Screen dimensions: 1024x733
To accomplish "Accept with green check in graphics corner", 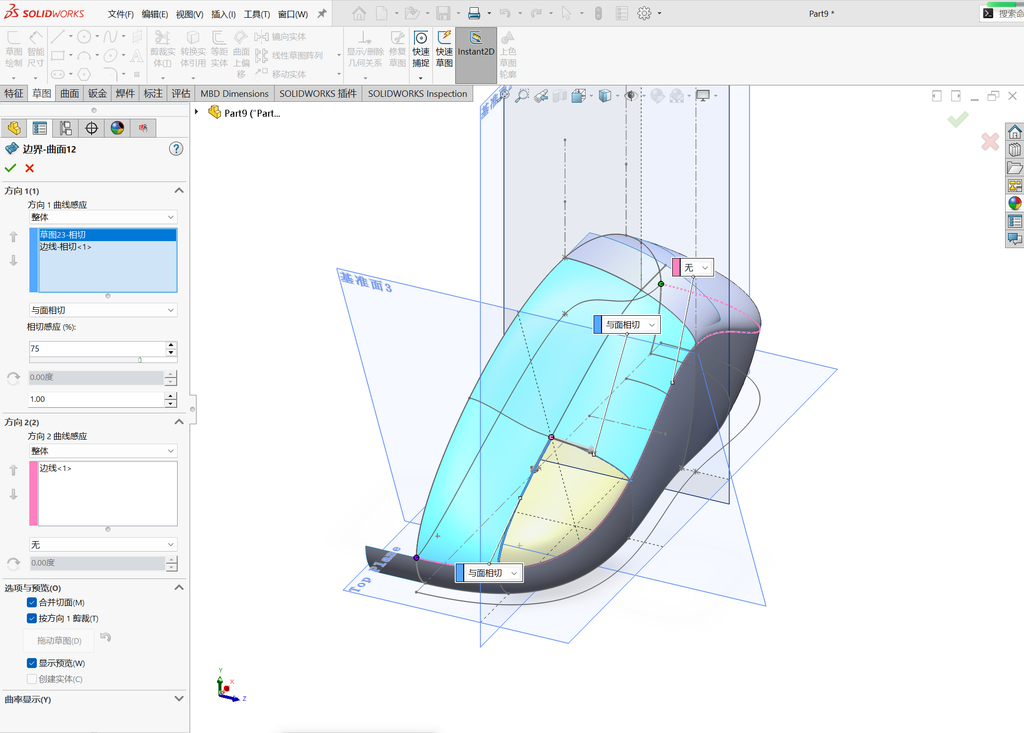I will [958, 119].
